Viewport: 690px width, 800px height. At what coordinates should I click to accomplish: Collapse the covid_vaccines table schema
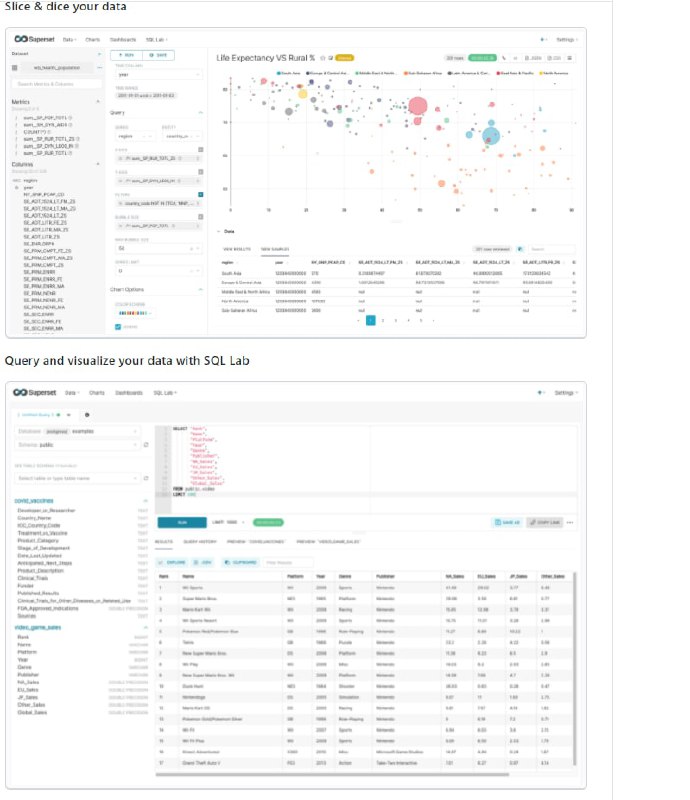(x=145, y=501)
